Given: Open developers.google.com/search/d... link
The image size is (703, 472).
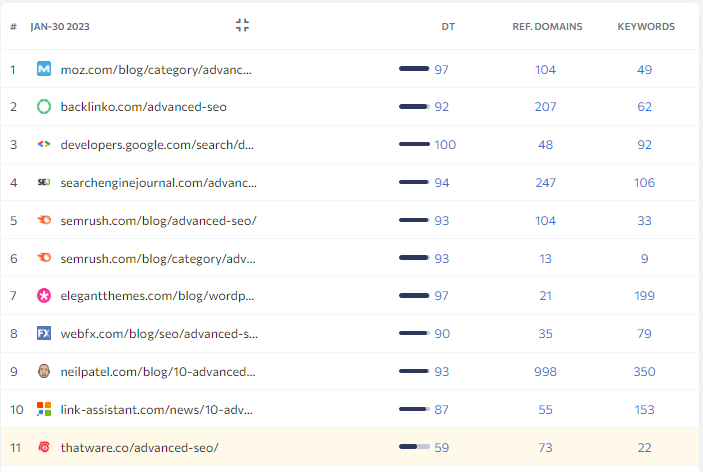Looking at the screenshot, I should click(x=157, y=145).
